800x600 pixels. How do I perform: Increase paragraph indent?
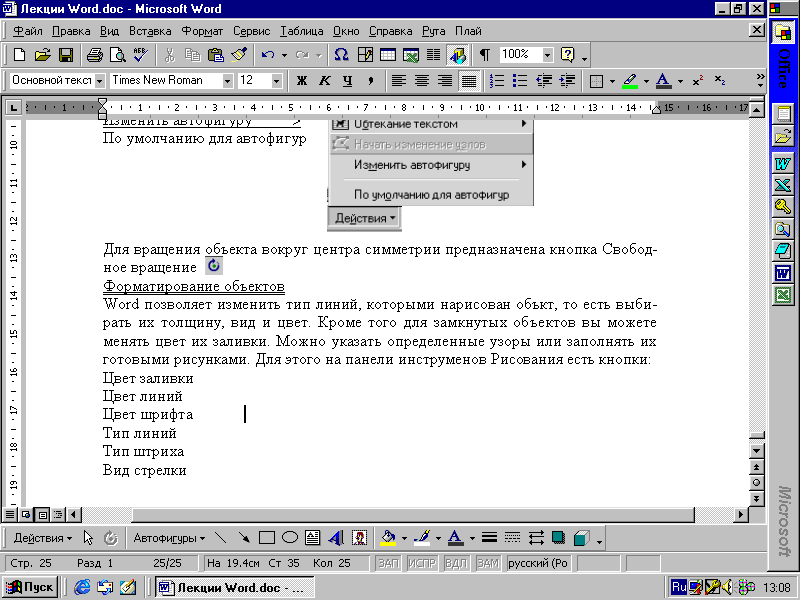pyautogui.click(x=567, y=81)
